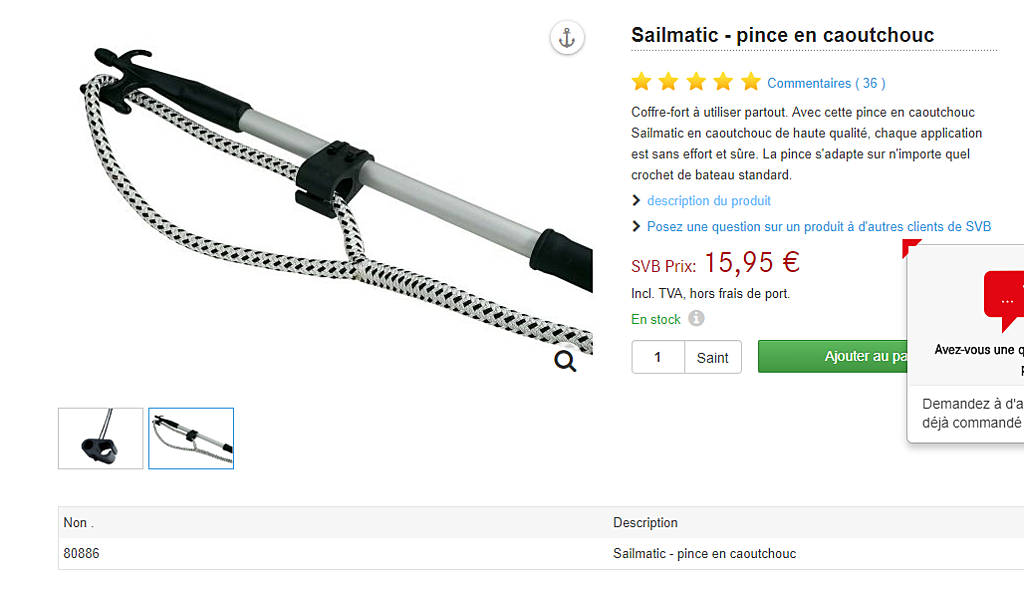The image size is (1024, 591).
Task: Click the fifth gold rating star
Action: coord(751,82)
